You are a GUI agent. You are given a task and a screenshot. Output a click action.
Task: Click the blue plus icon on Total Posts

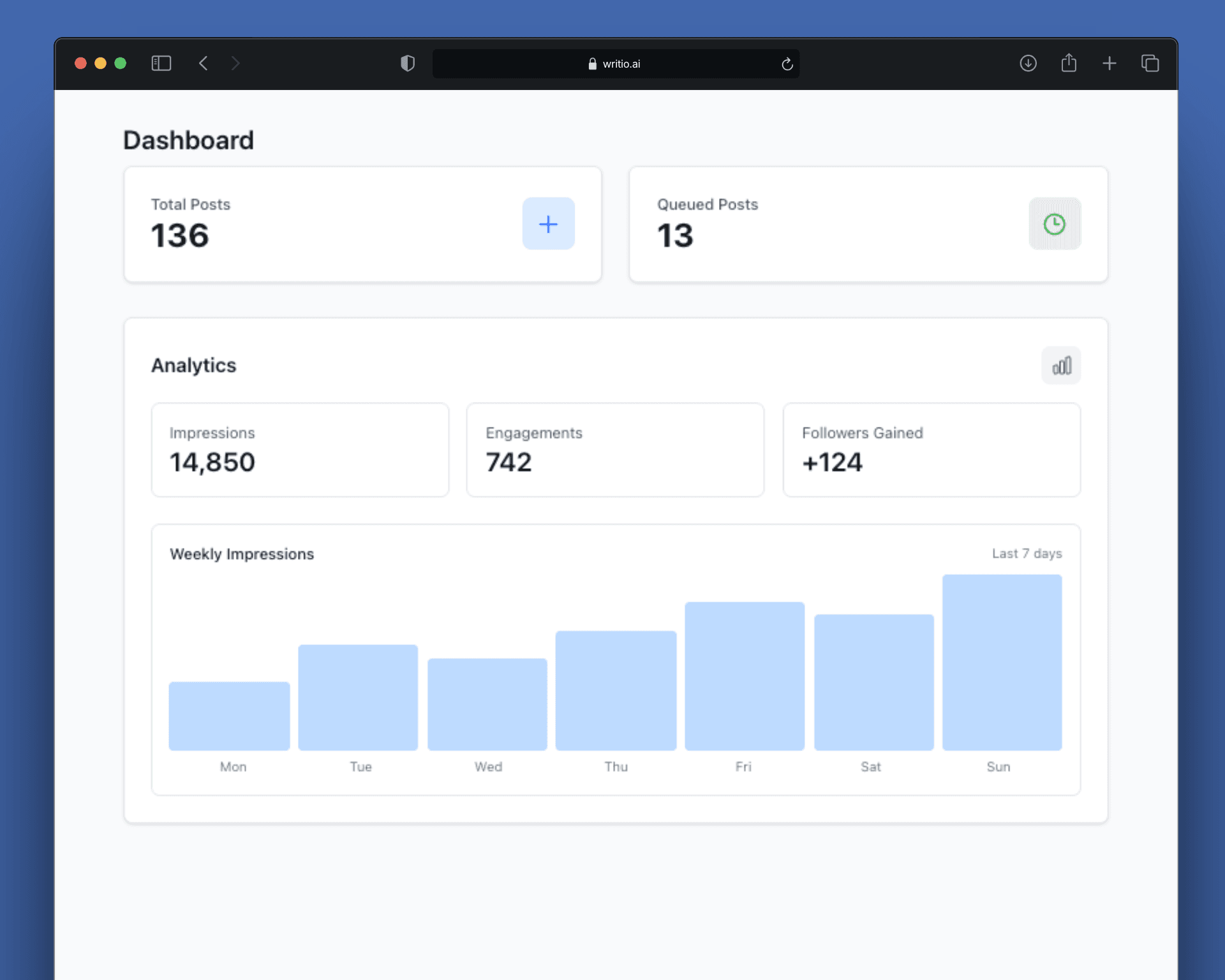pos(548,223)
